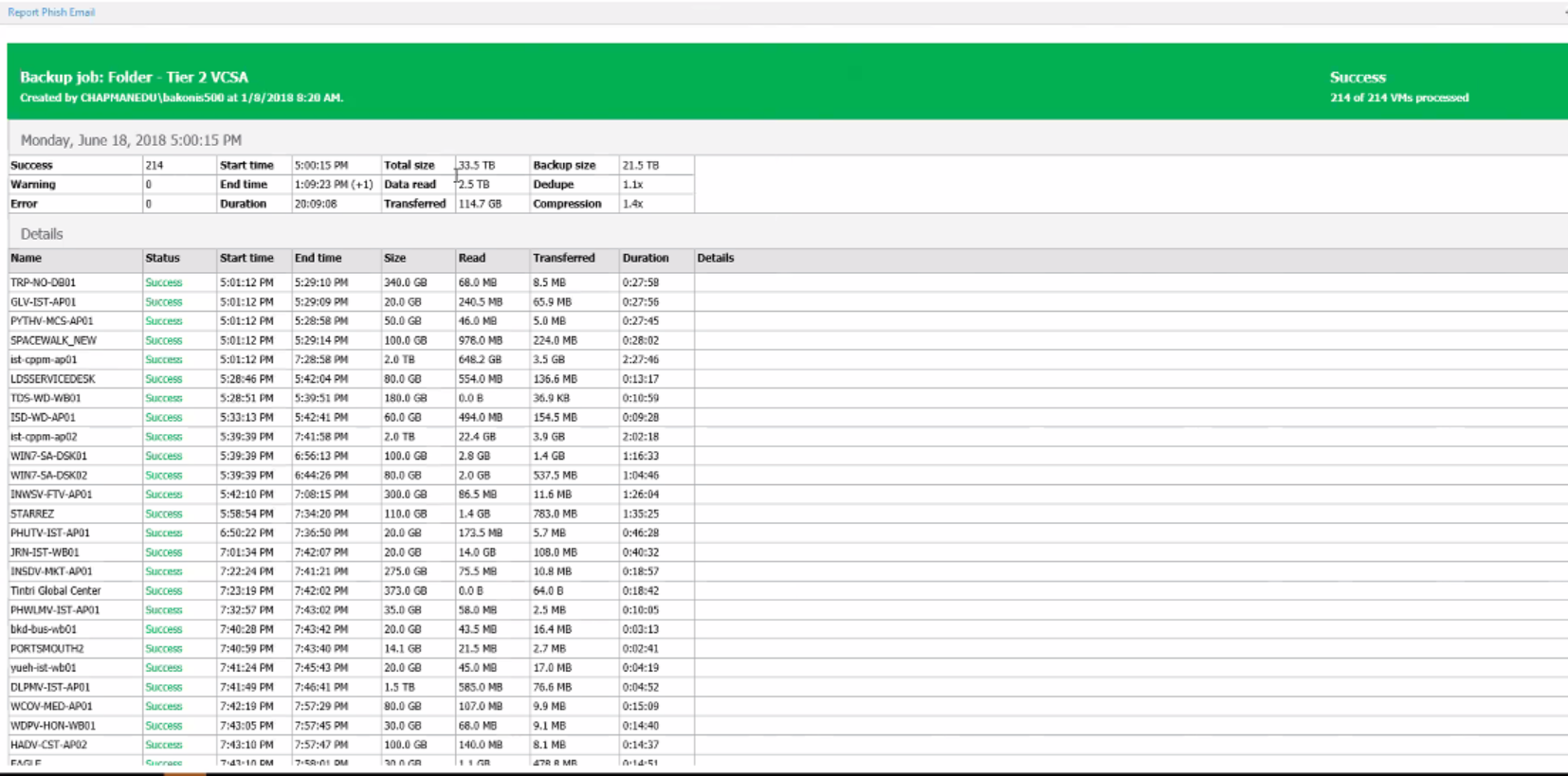This screenshot has height=776, width=1568.
Task: Click the Read column header
Action: [471, 258]
